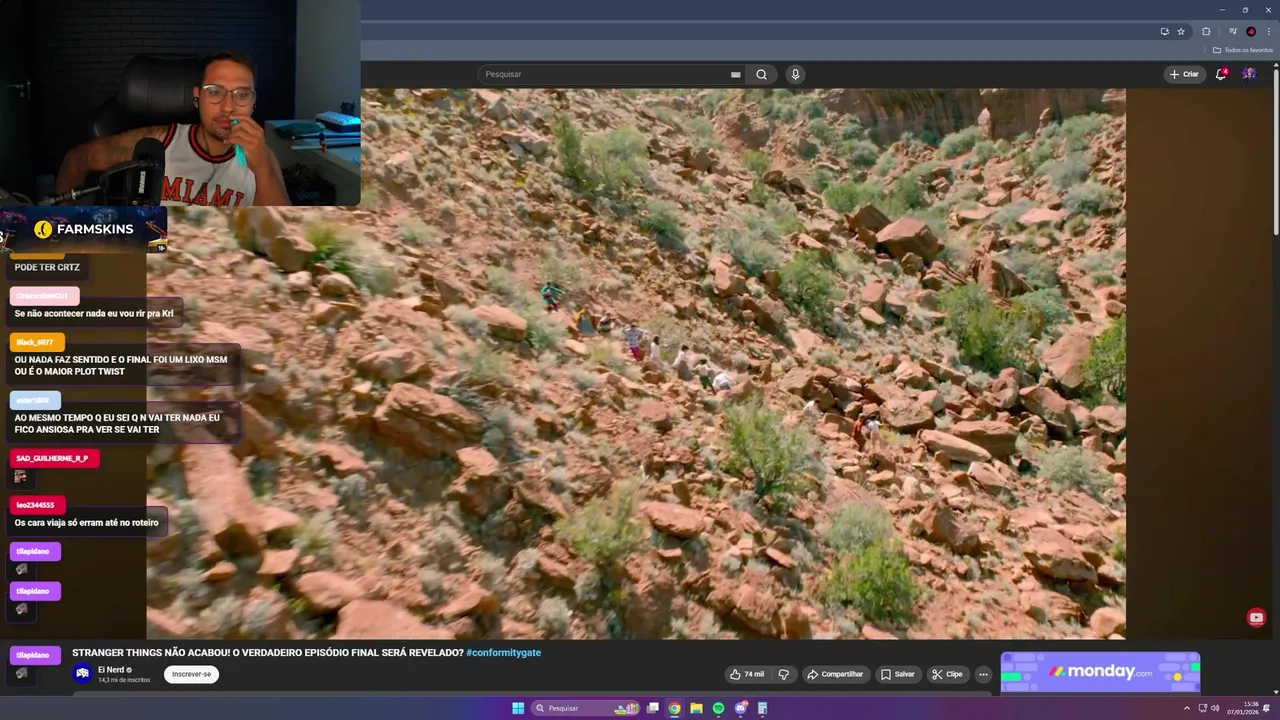Click the Compartilhar share button
This screenshot has height=720, width=1280.
pyautogui.click(x=835, y=674)
